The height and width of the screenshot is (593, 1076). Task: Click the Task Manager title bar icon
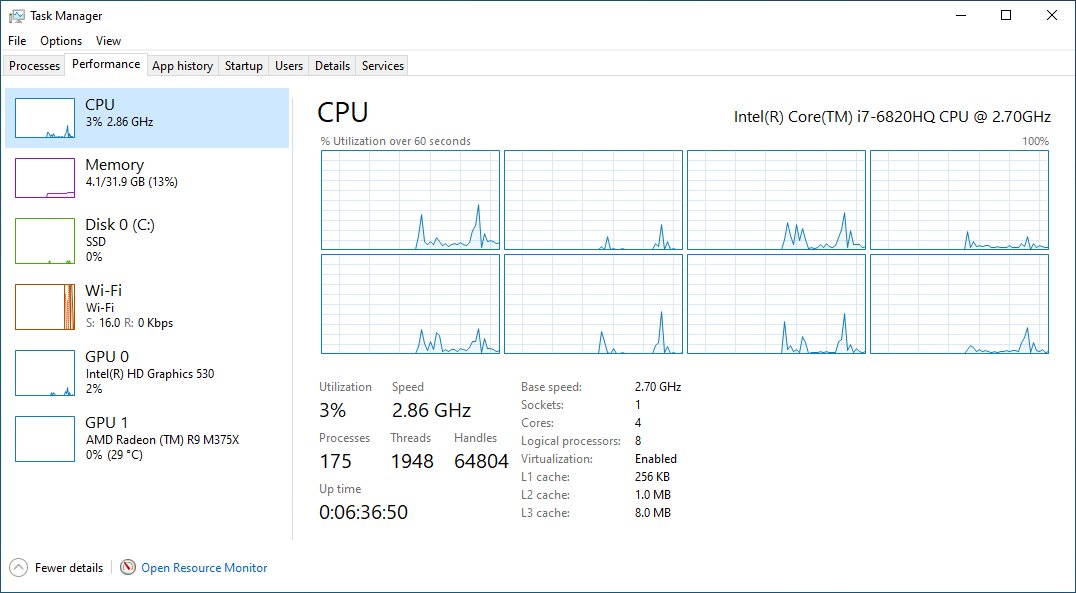point(17,16)
